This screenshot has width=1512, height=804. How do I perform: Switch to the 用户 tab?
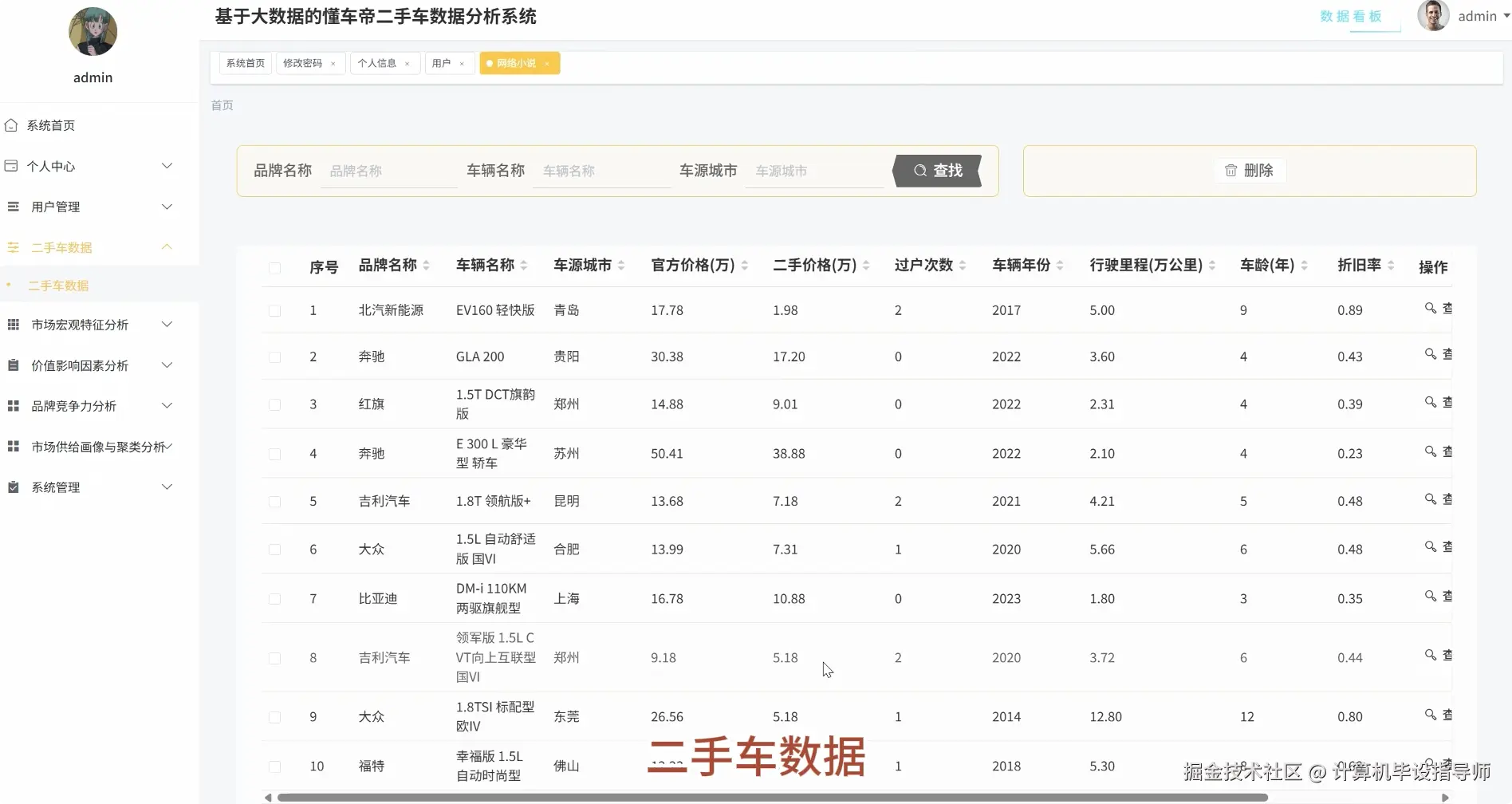click(x=442, y=63)
